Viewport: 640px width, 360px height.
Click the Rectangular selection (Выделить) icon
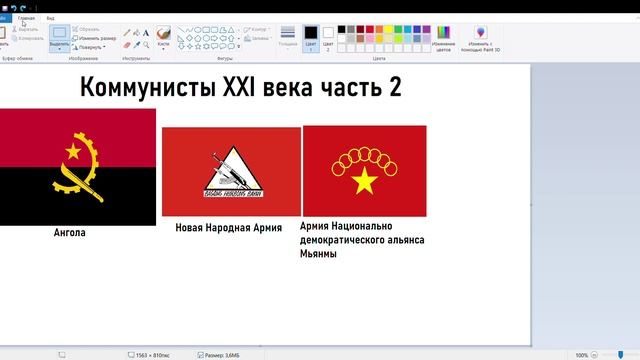[x=60, y=33]
